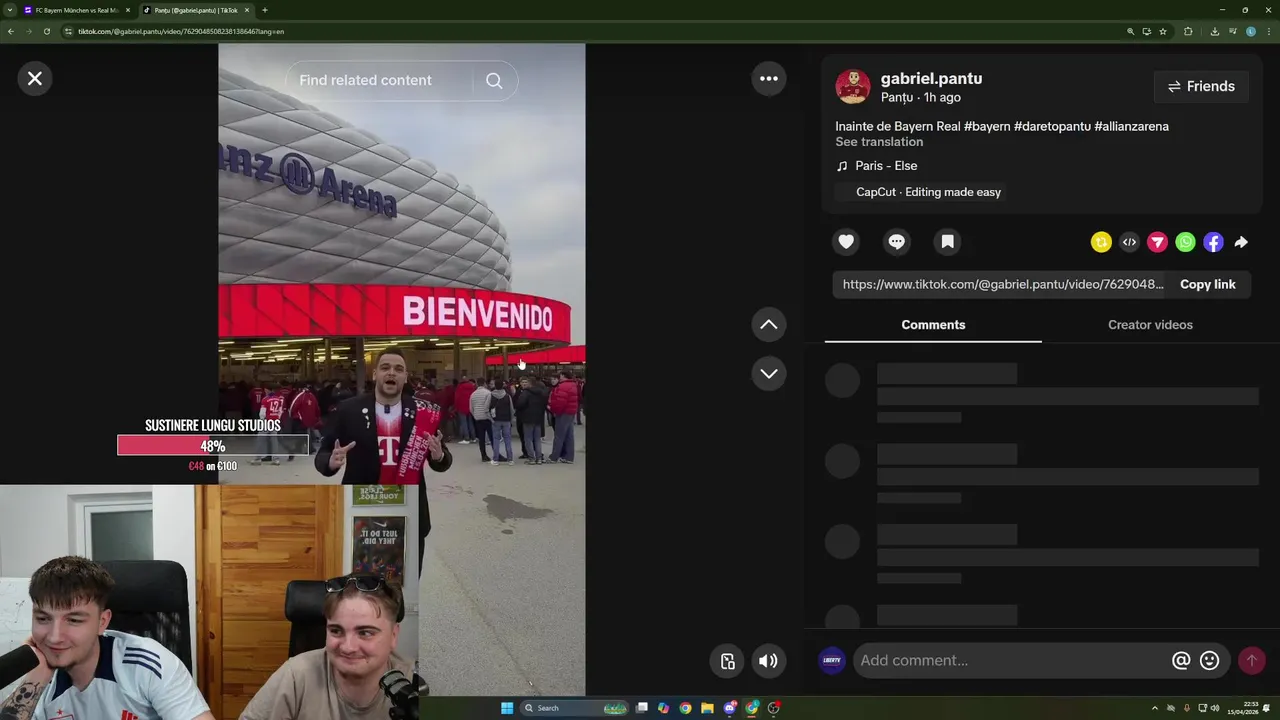Image resolution: width=1280 pixels, height=720 pixels.
Task: Select the Panțu TikTok browser tab
Action: click(x=195, y=10)
